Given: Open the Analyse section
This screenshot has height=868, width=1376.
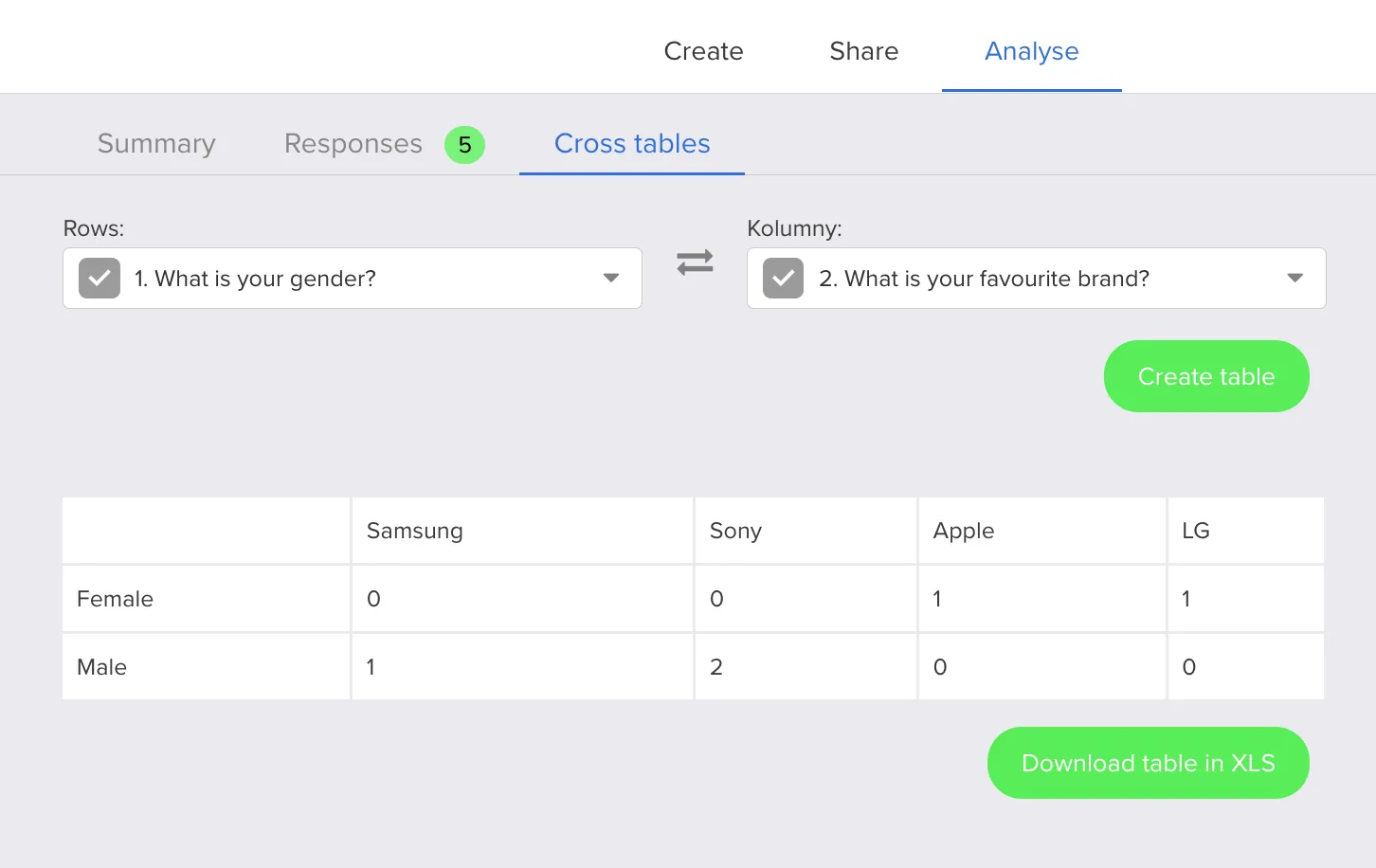Looking at the screenshot, I should tap(1031, 51).
